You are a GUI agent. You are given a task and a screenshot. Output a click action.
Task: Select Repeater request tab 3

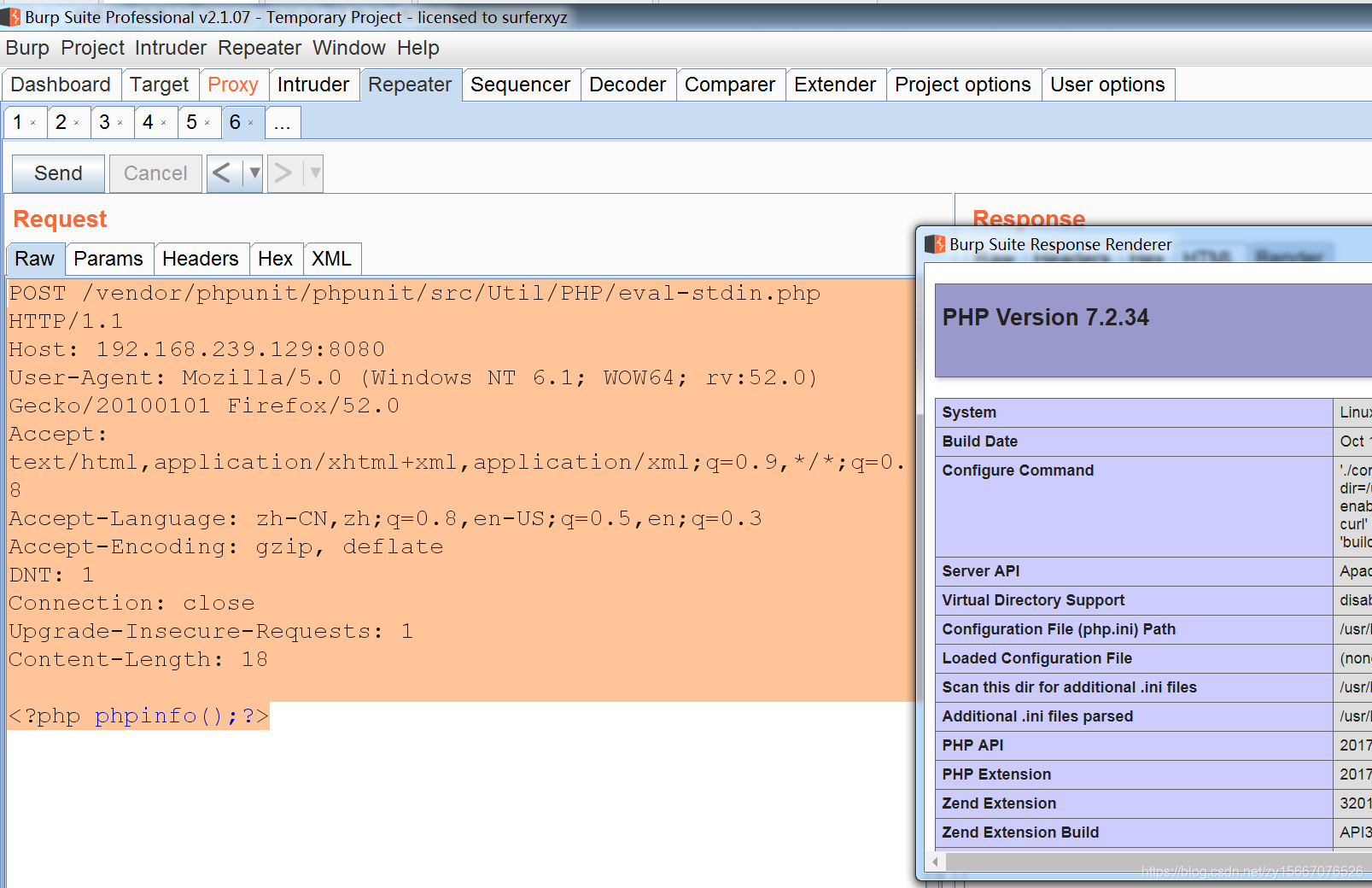[104, 122]
